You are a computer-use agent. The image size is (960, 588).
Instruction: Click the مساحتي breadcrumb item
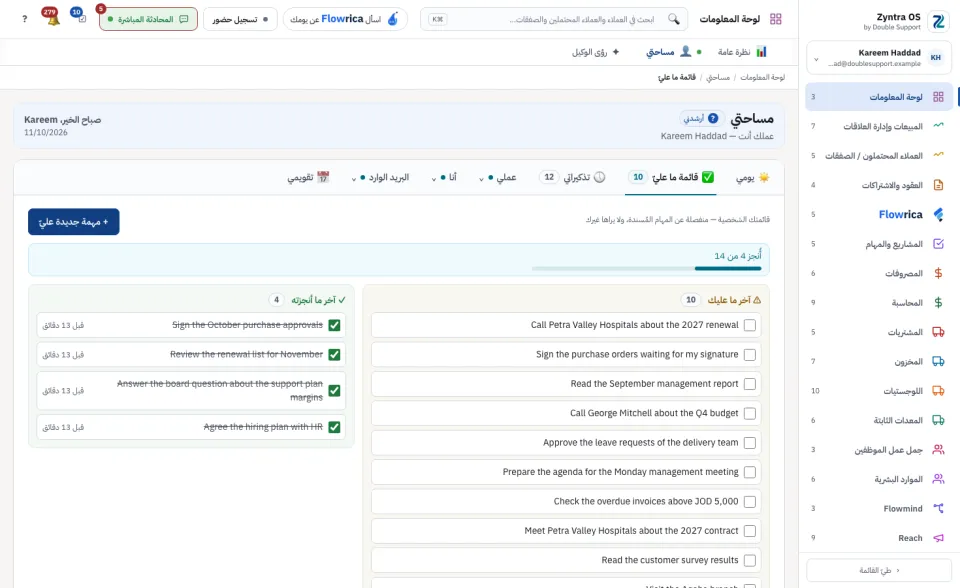718,77
